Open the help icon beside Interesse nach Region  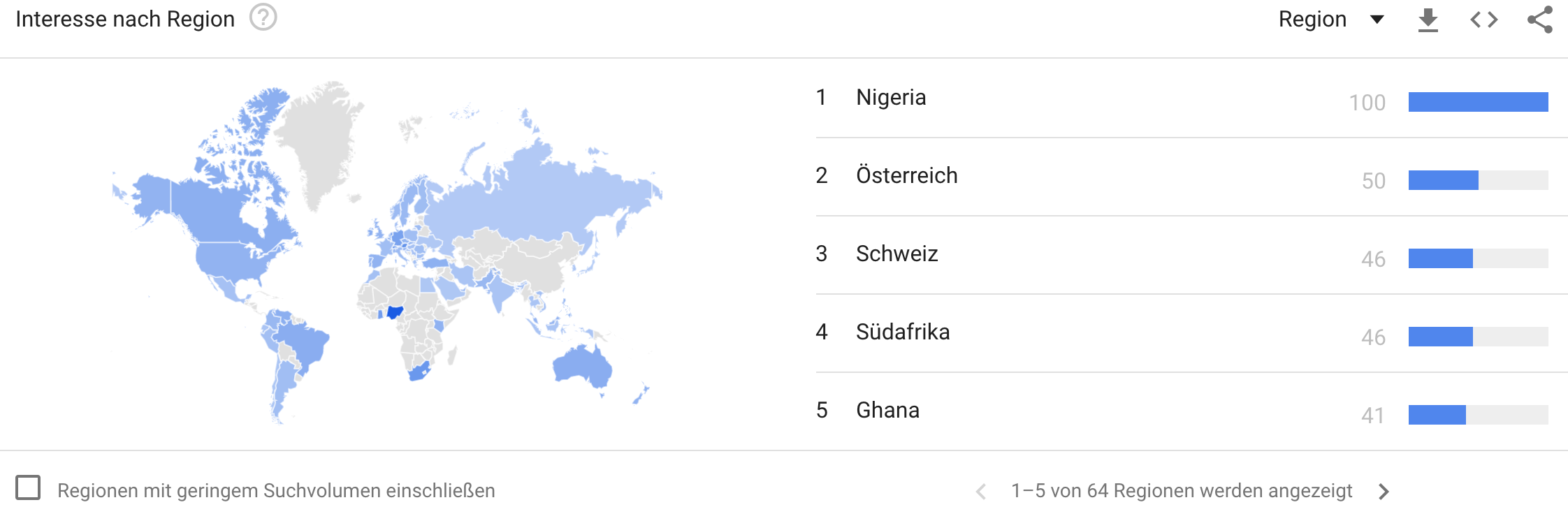263,18
